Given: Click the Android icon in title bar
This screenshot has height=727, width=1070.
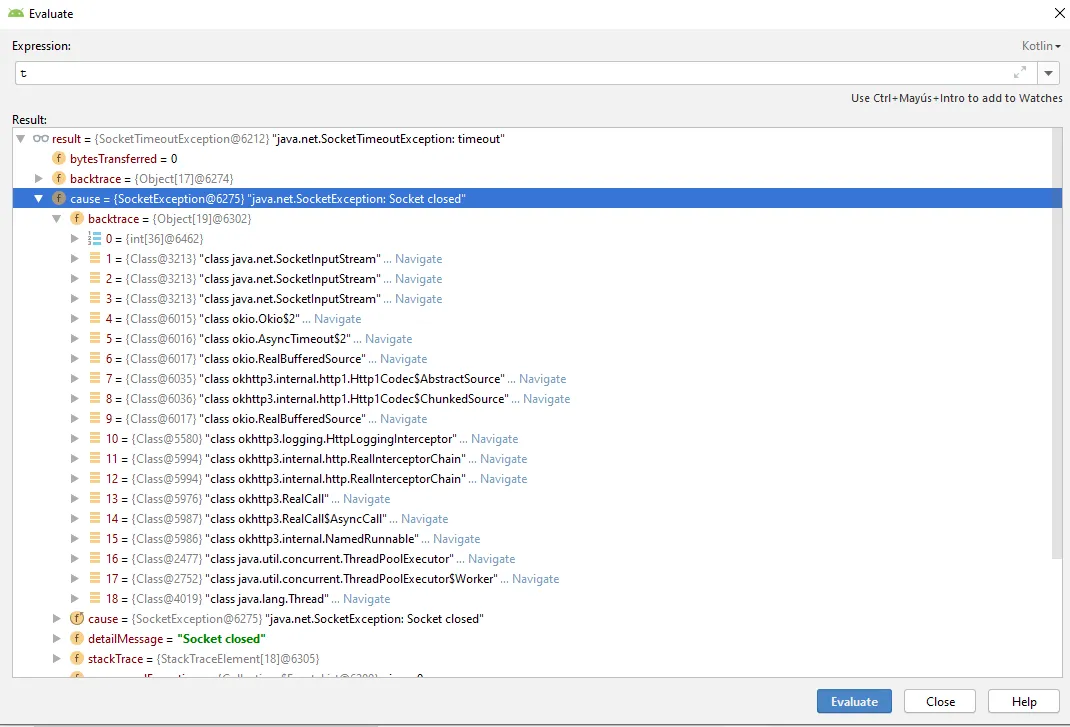Looking at the screenshot, I should point(16,13).
